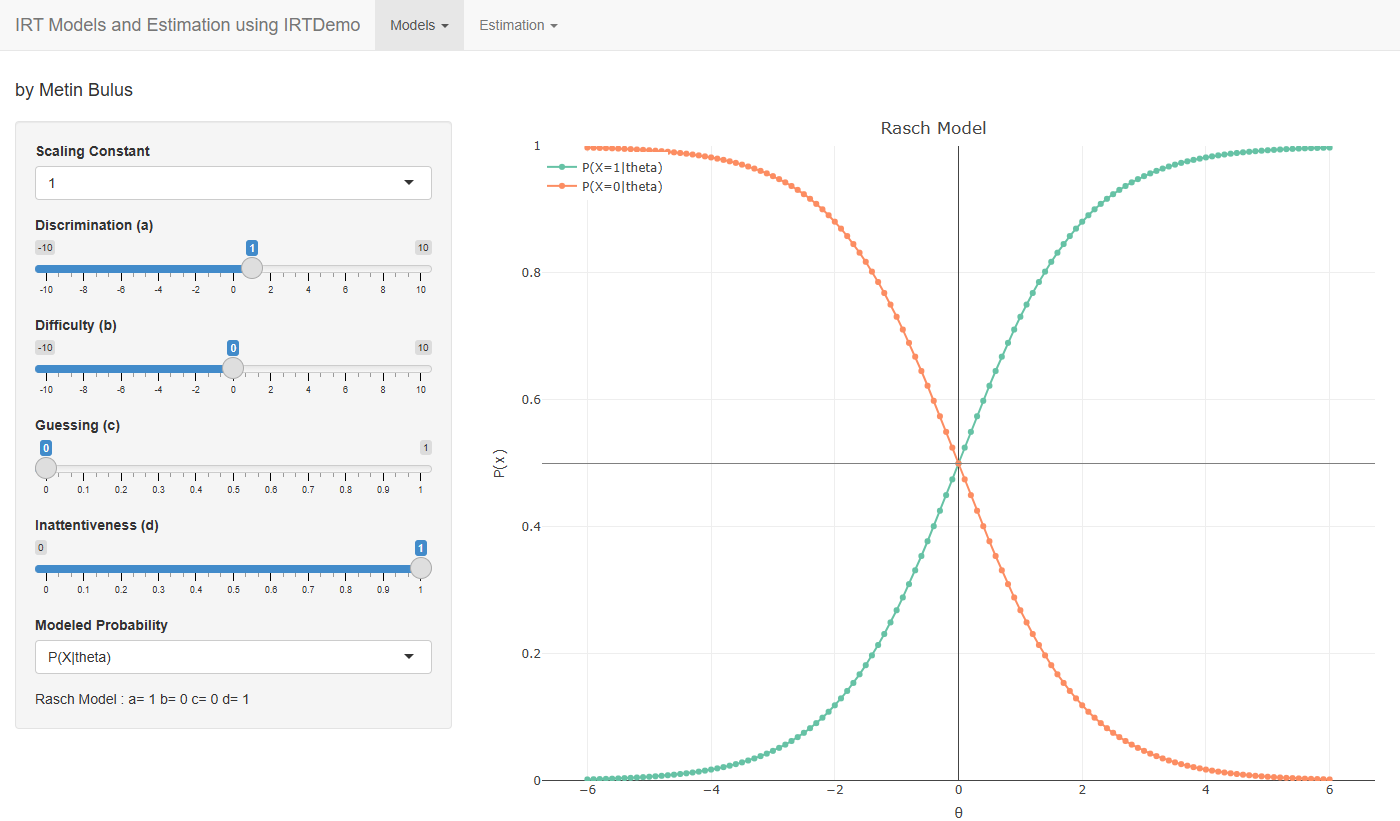The image size is (1400, 821).
Task: Click the Rasch Model parameter summary text
Action: [142, 699]
